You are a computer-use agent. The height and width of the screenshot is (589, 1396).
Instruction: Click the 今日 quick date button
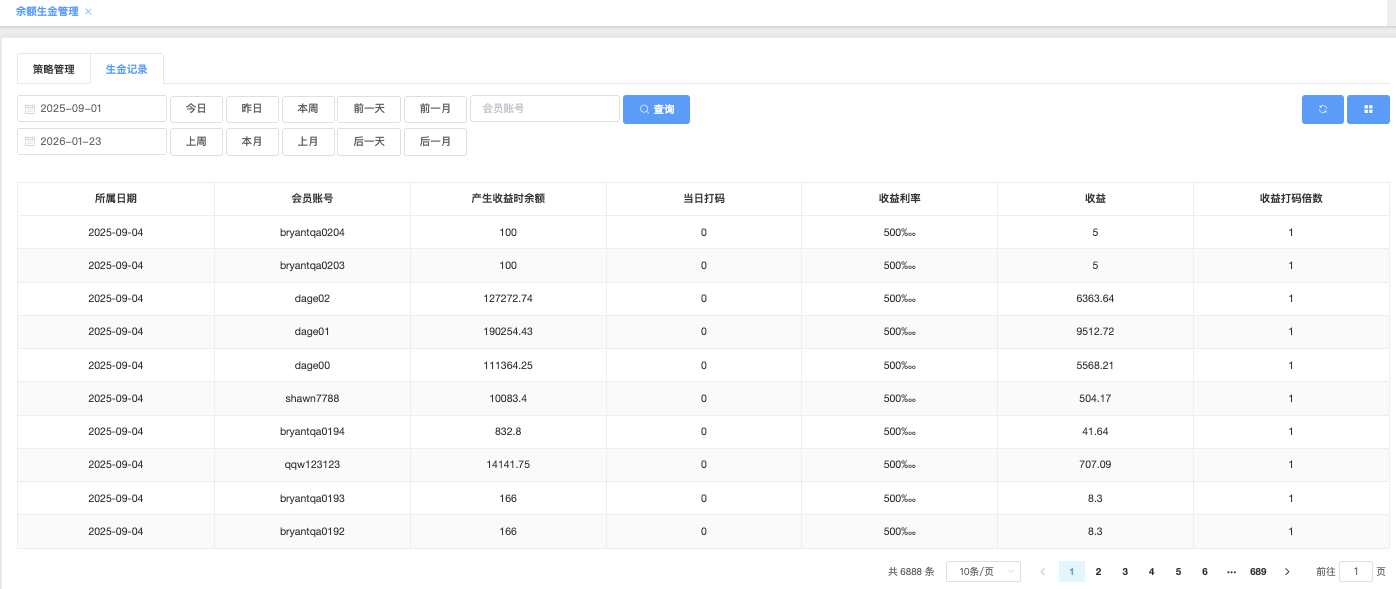point(196,108)
